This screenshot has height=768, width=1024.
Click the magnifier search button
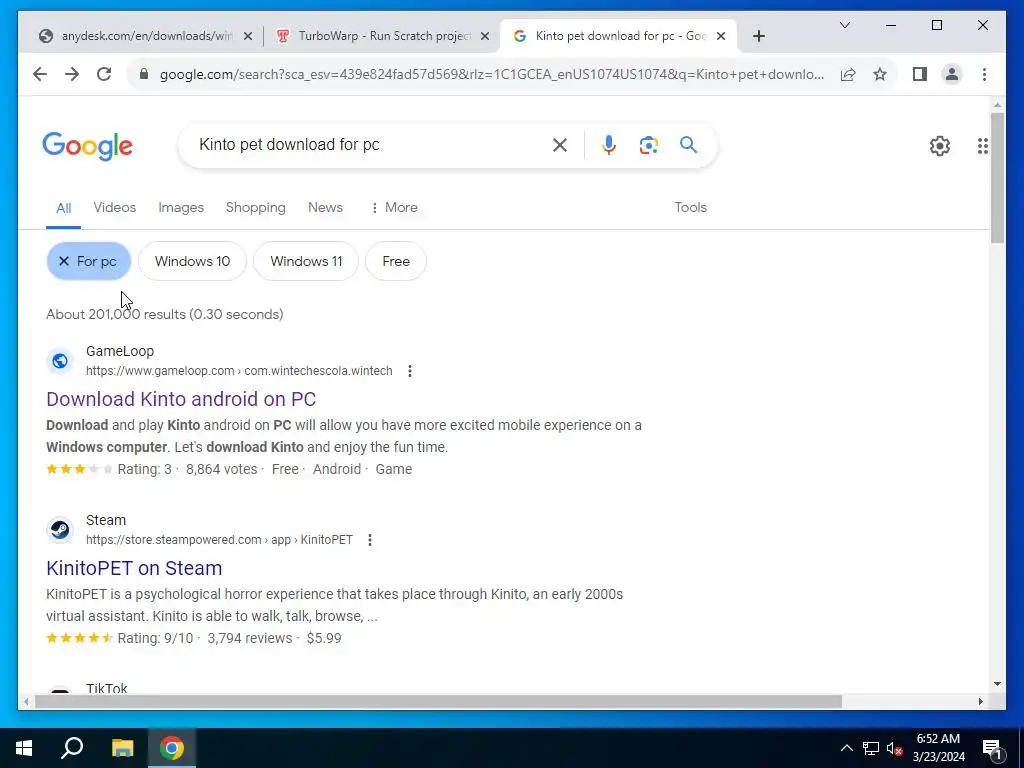click(x=688, y=144)
